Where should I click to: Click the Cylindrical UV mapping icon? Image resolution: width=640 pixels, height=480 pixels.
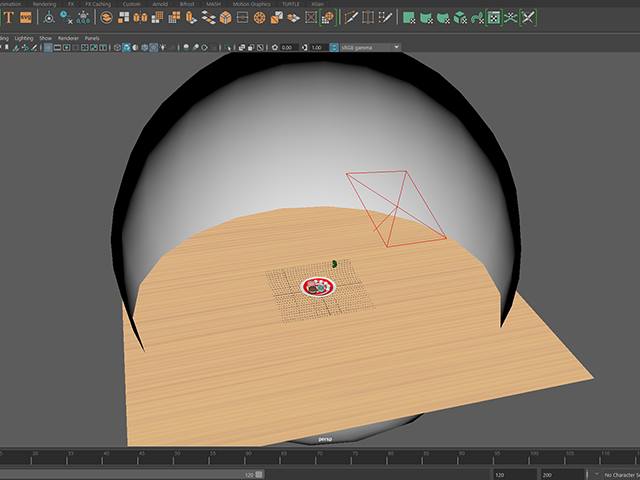point(426,18)
